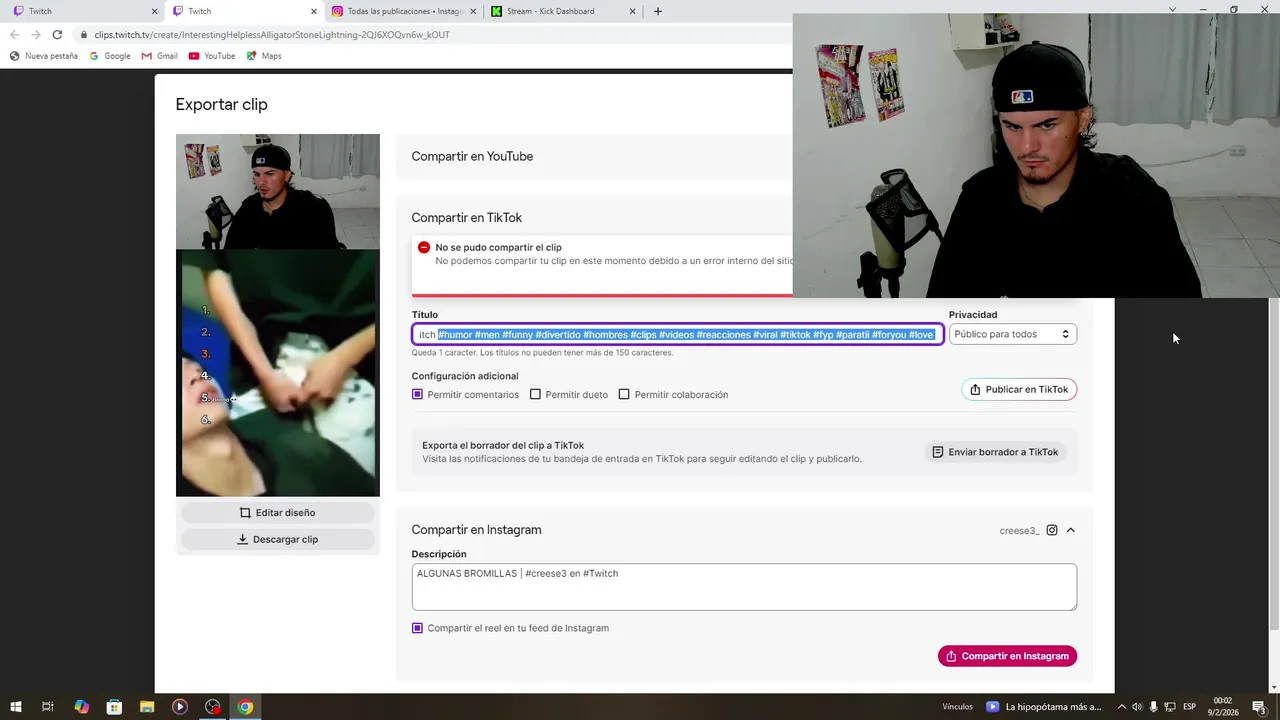
Task: Click the page vertical scrollbar
Action: point(1273,465)
